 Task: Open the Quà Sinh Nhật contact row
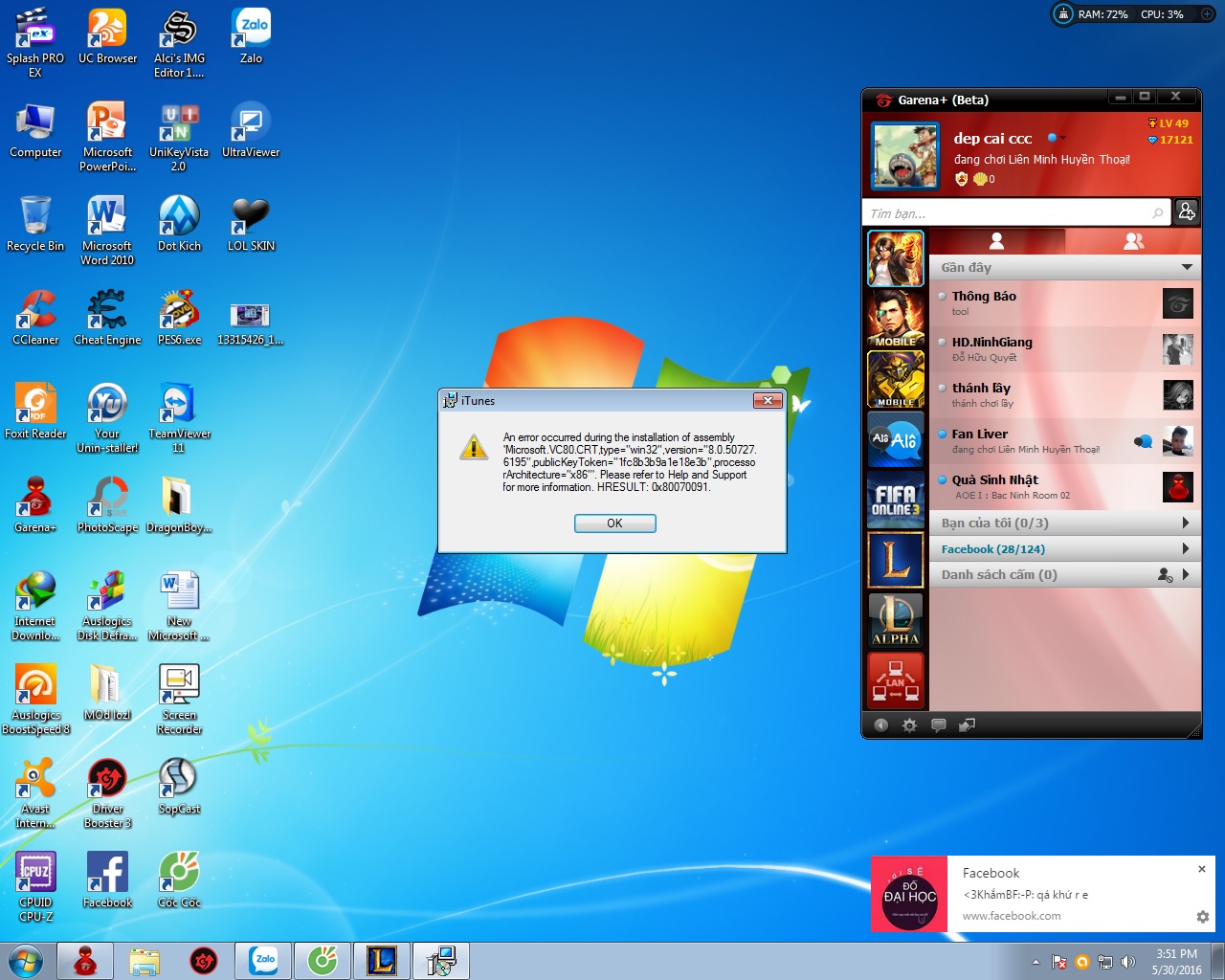coord(1065,487)
